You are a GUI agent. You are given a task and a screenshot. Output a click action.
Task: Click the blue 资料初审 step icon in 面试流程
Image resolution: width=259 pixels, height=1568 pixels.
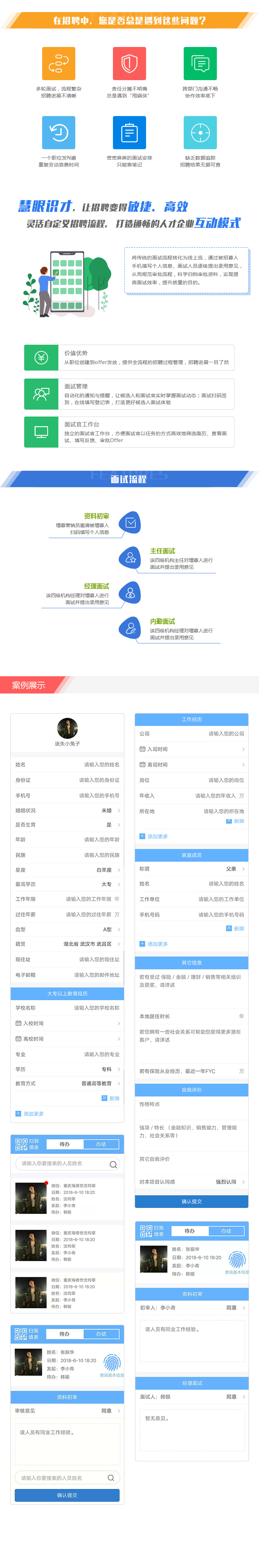(130, 522)
